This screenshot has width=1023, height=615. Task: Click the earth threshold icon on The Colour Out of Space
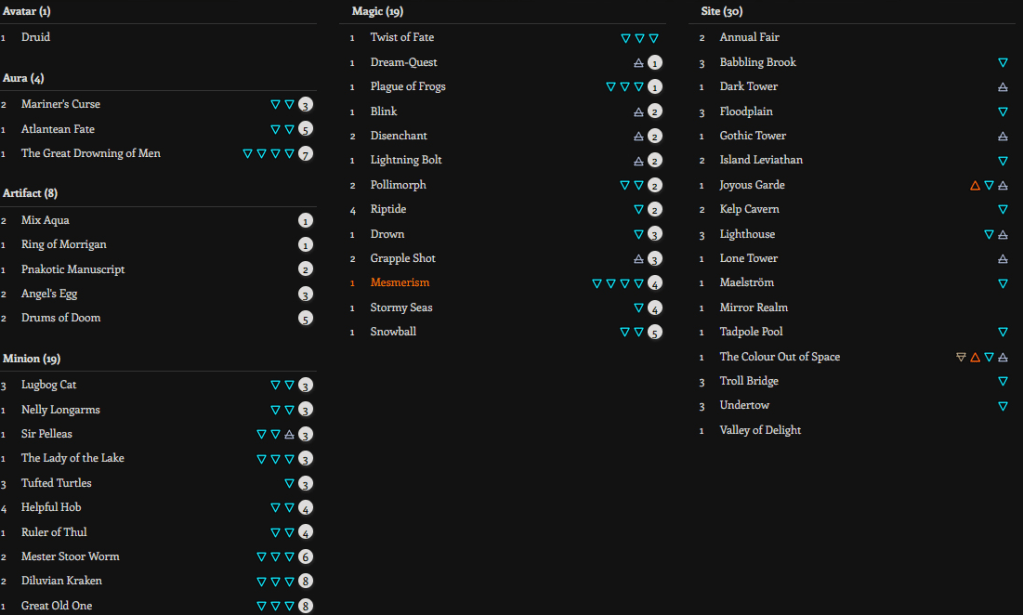961,357
